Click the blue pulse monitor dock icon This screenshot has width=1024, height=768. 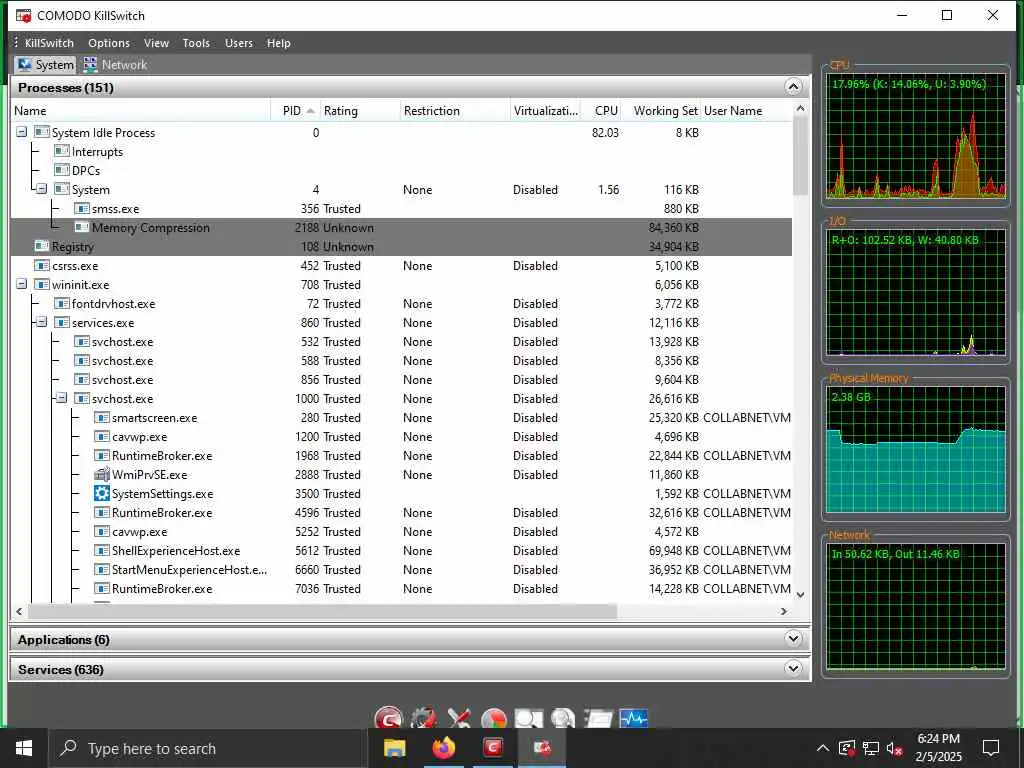coord(633,718)
